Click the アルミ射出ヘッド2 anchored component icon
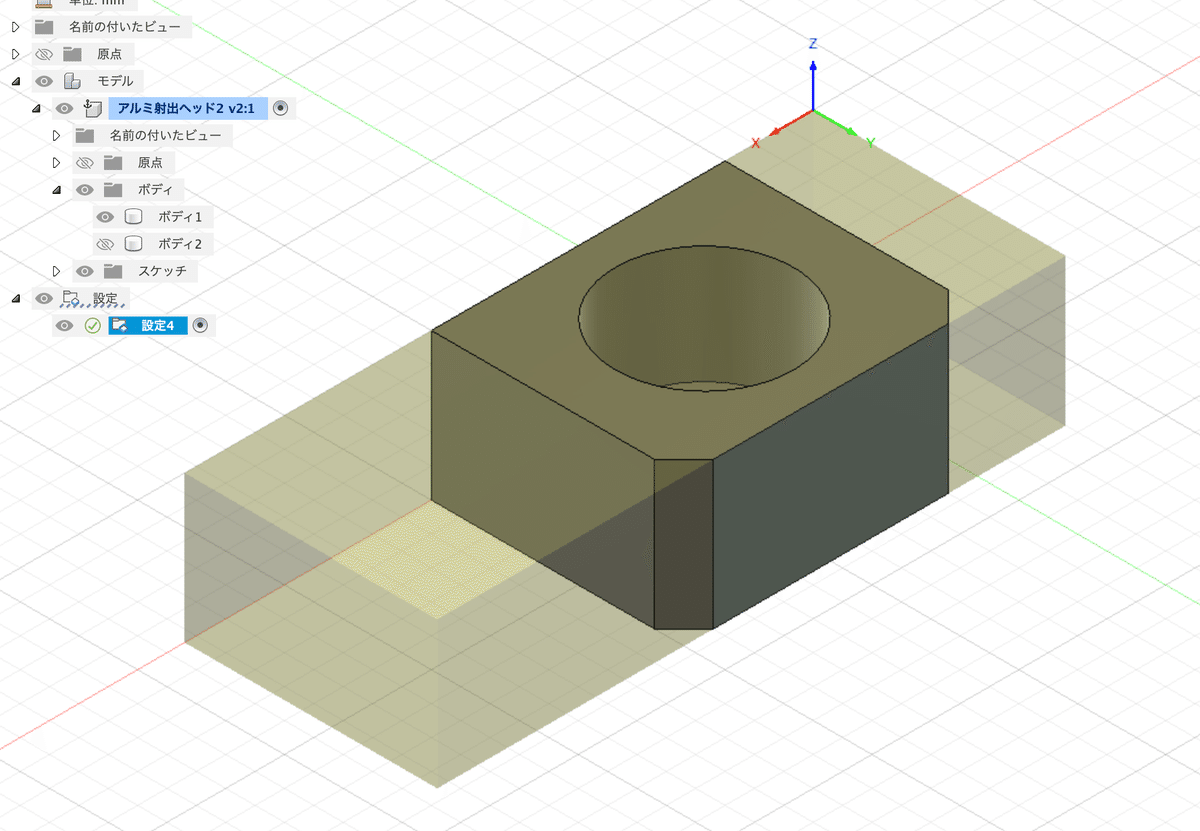Image resolution: width=1200 pixels, height=831 pixels. tap(92, 108)
